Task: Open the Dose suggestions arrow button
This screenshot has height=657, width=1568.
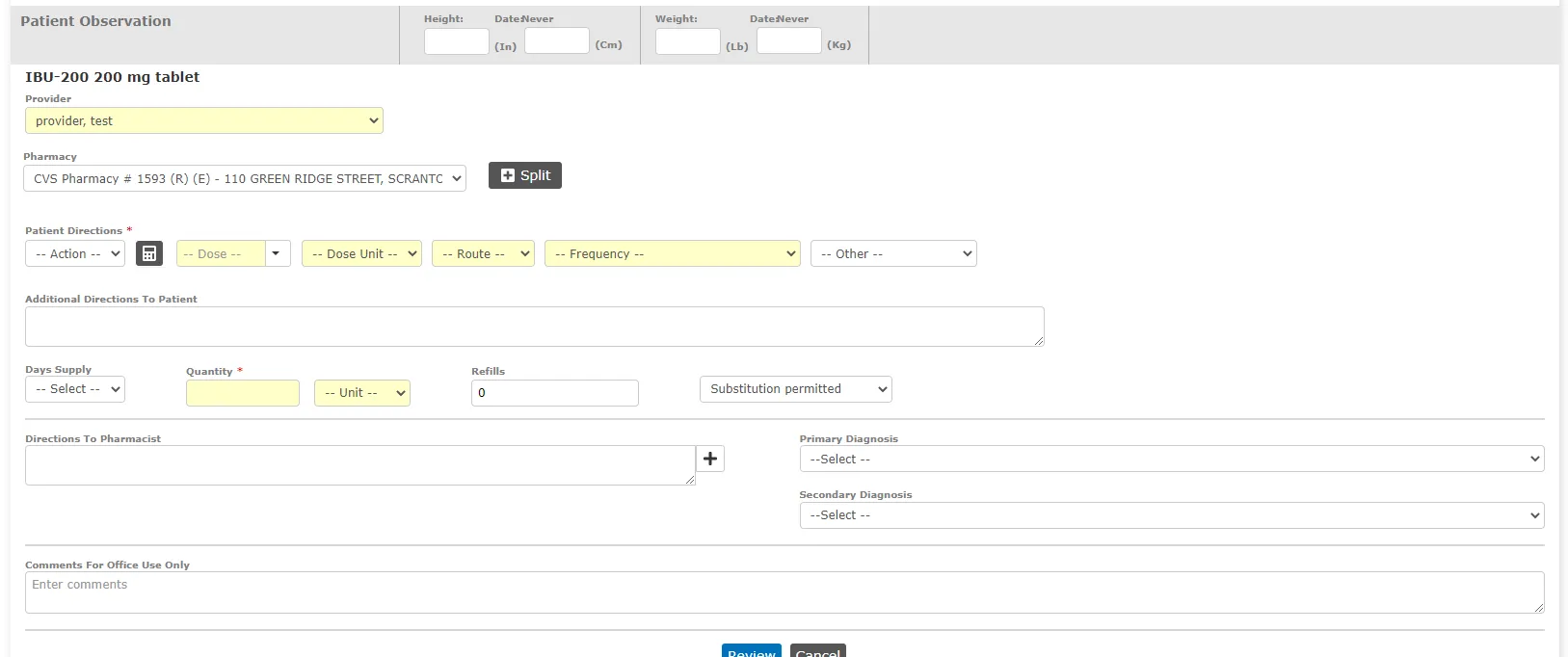Action: coord(278,253)
